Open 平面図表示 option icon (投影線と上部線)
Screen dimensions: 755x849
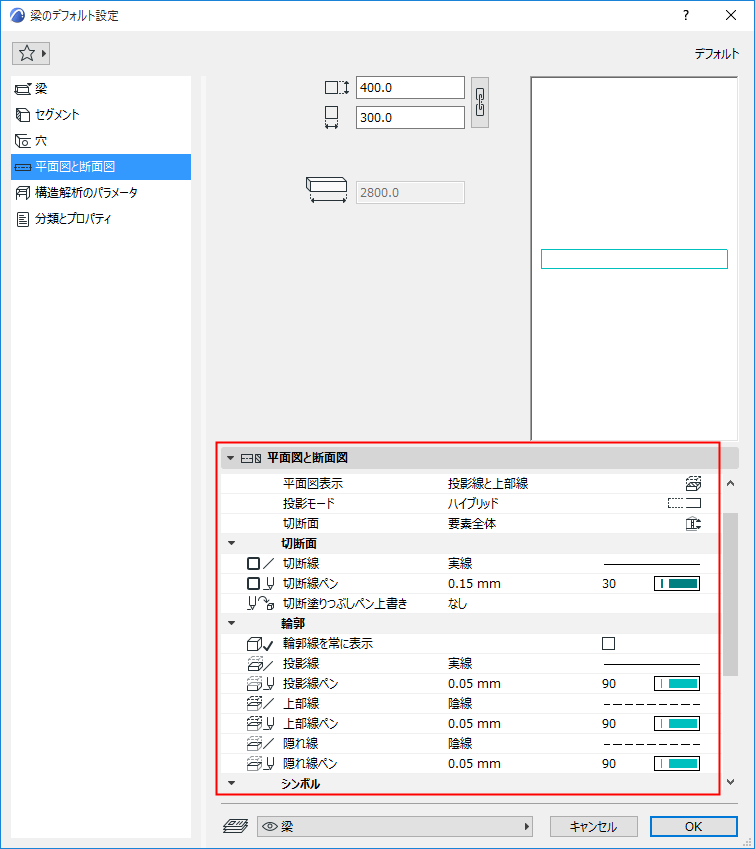[x=693, y=483]
